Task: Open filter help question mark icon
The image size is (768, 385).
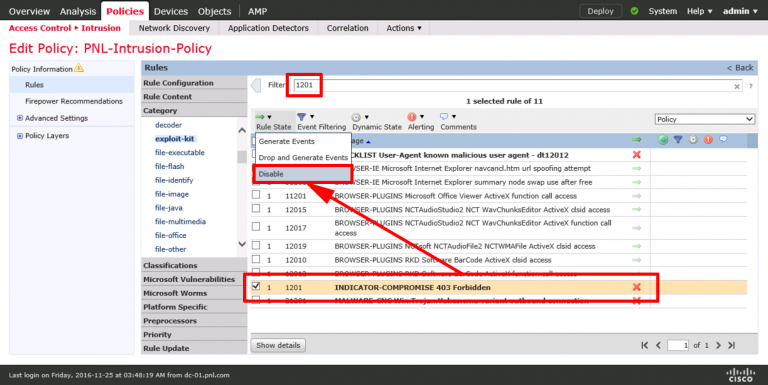Action: click(750, 86)
